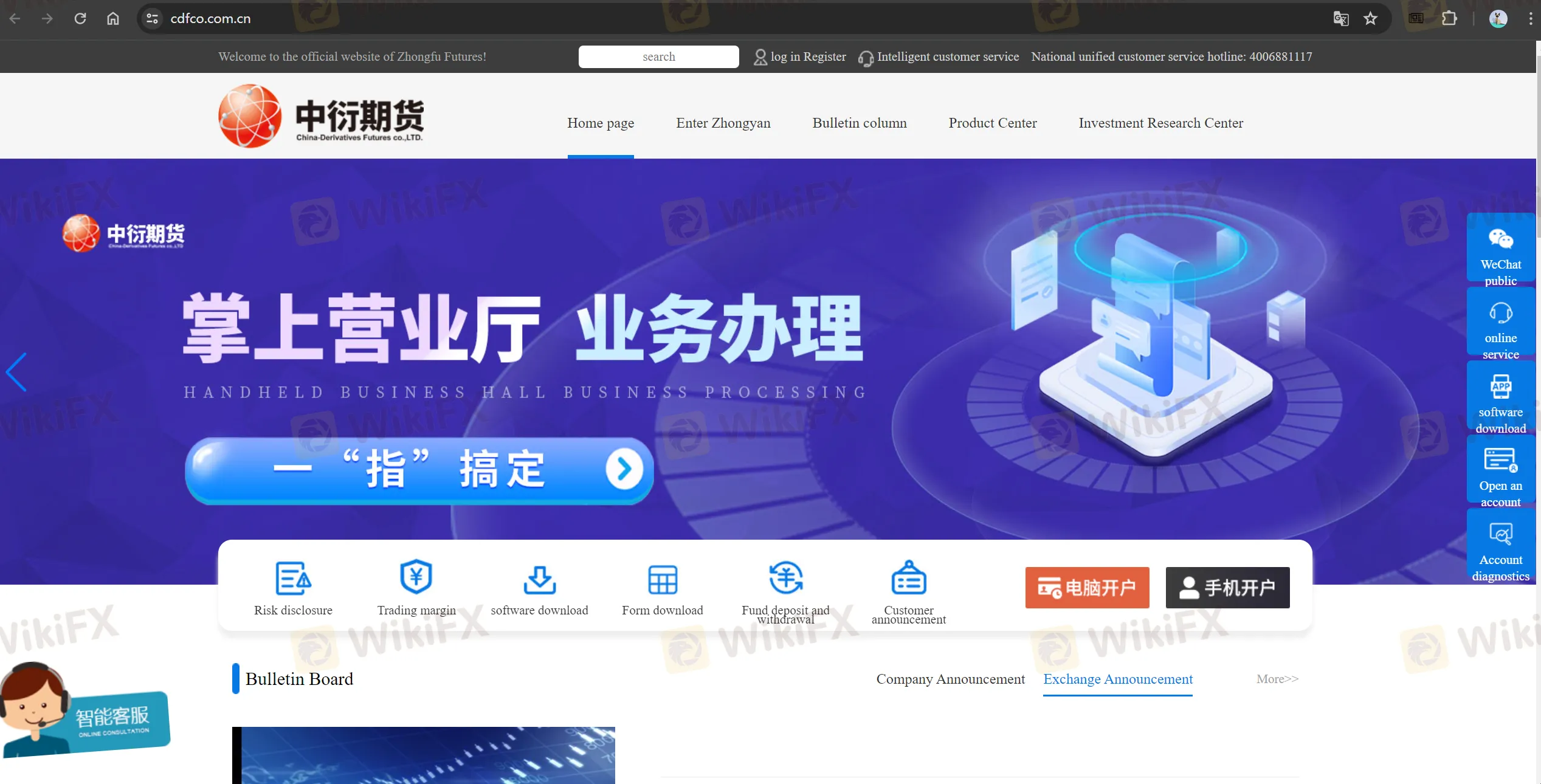
Task: Click Intelligent customer service link
Action: point(948,57)
